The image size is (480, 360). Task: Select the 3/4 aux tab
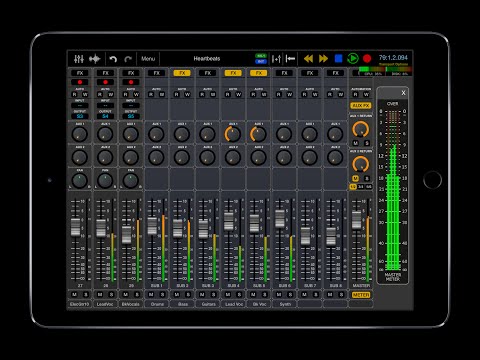coord(361,187)
